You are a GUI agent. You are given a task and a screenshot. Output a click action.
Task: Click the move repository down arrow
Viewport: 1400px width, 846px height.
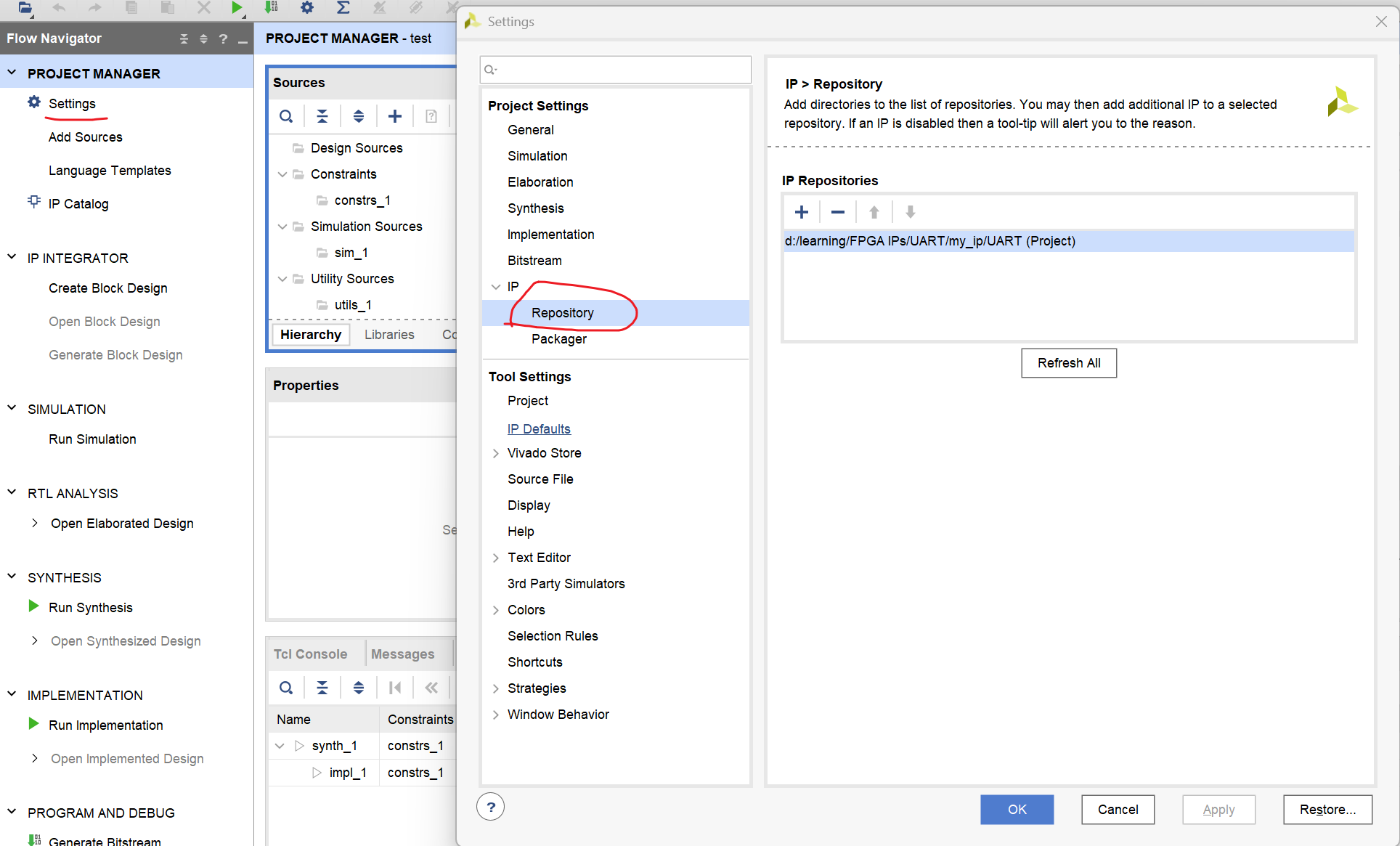(910, 212)
